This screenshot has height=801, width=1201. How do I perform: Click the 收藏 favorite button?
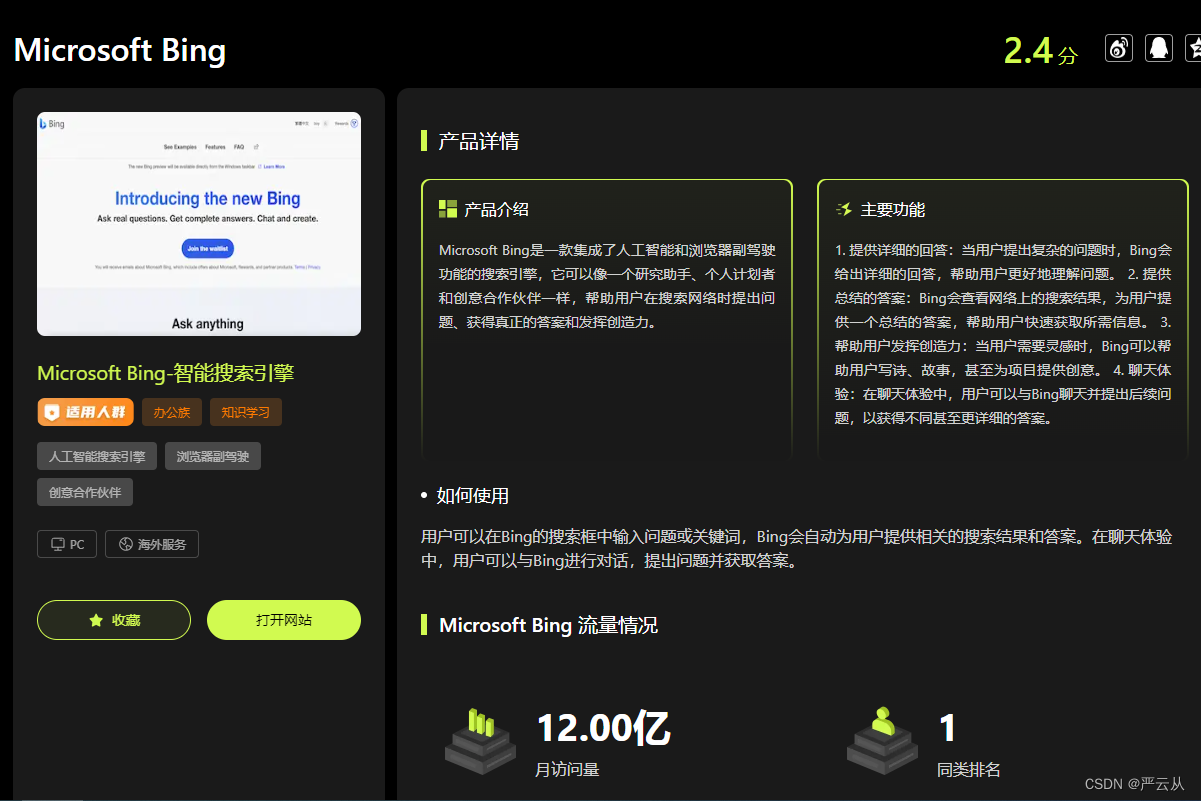(x=114, y=620)
